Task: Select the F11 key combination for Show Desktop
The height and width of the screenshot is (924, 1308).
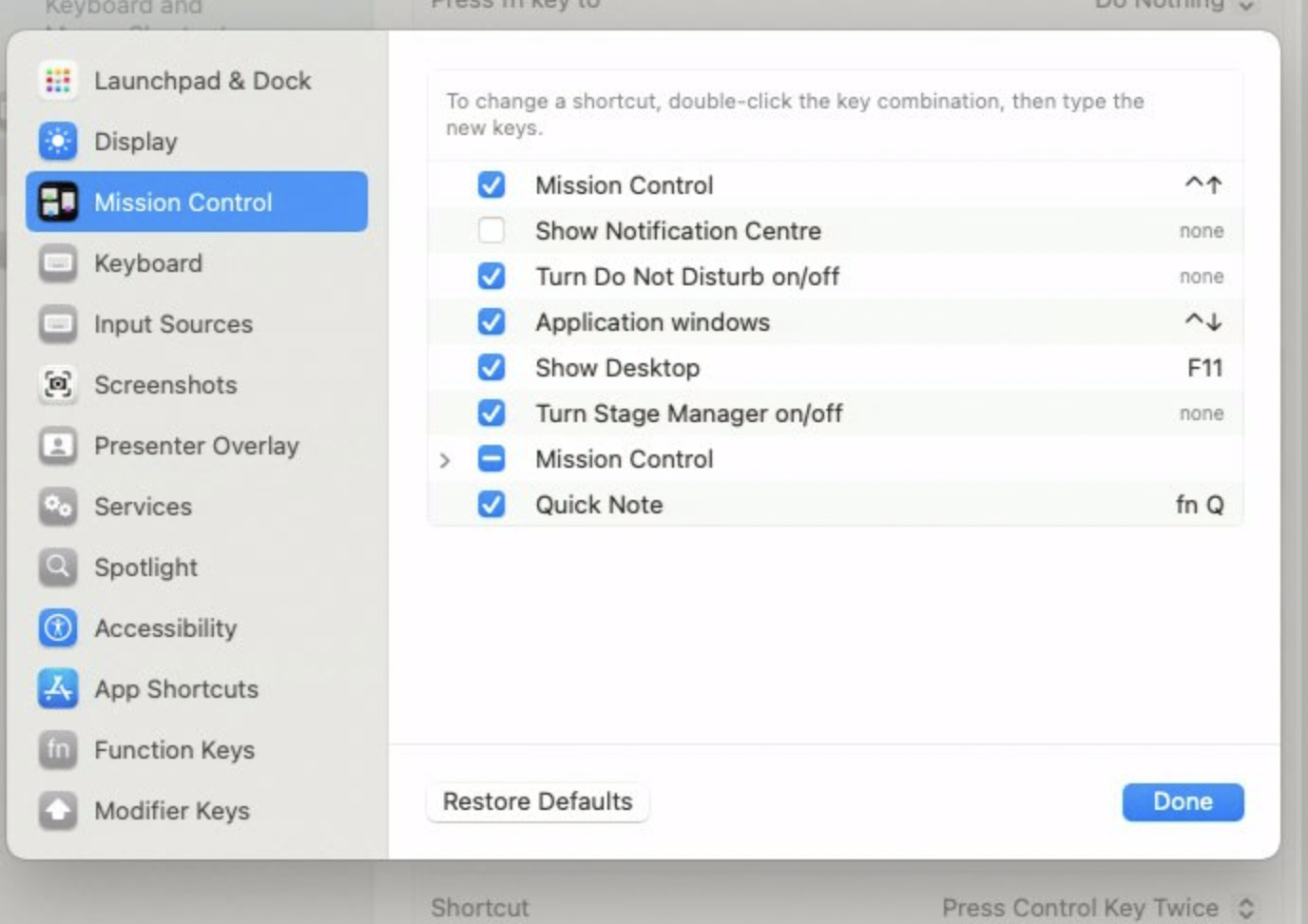Action: (1204, 368)
